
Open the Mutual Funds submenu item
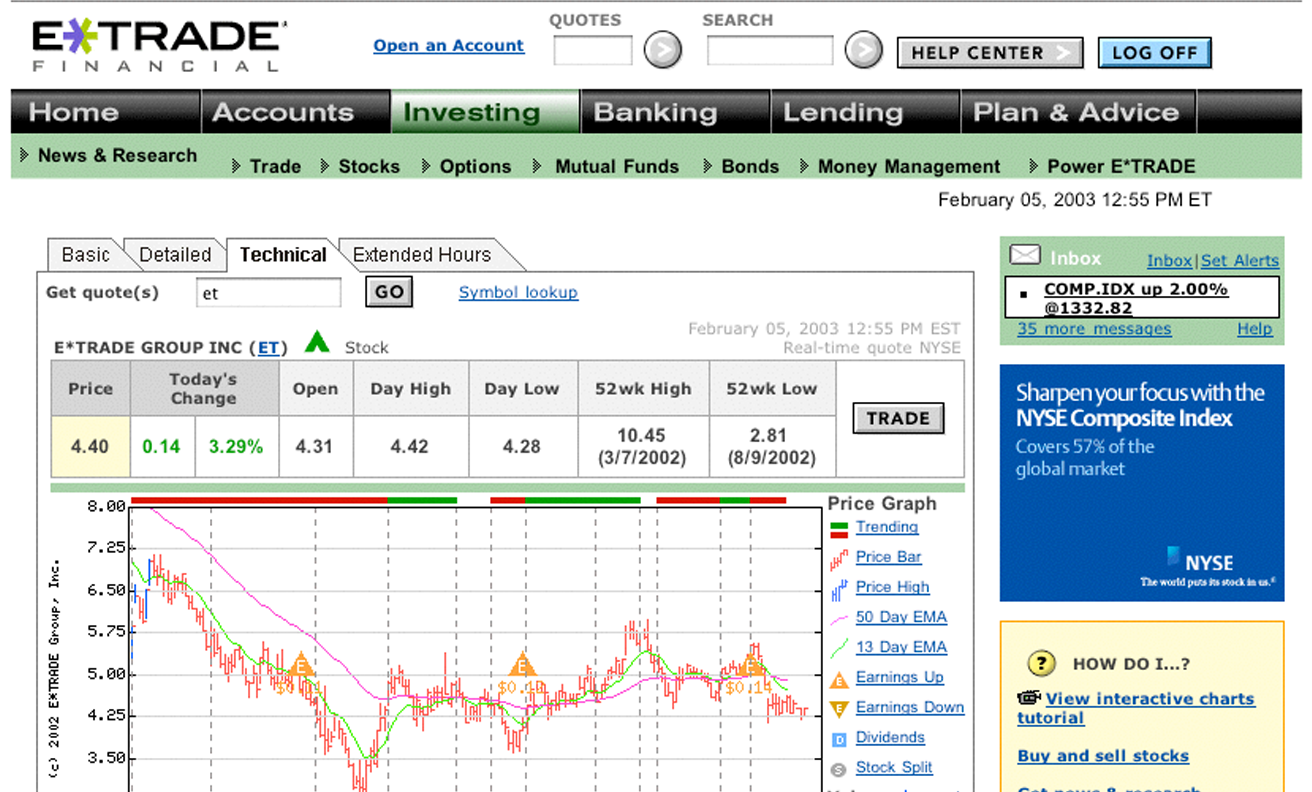(x=617, y=167)
